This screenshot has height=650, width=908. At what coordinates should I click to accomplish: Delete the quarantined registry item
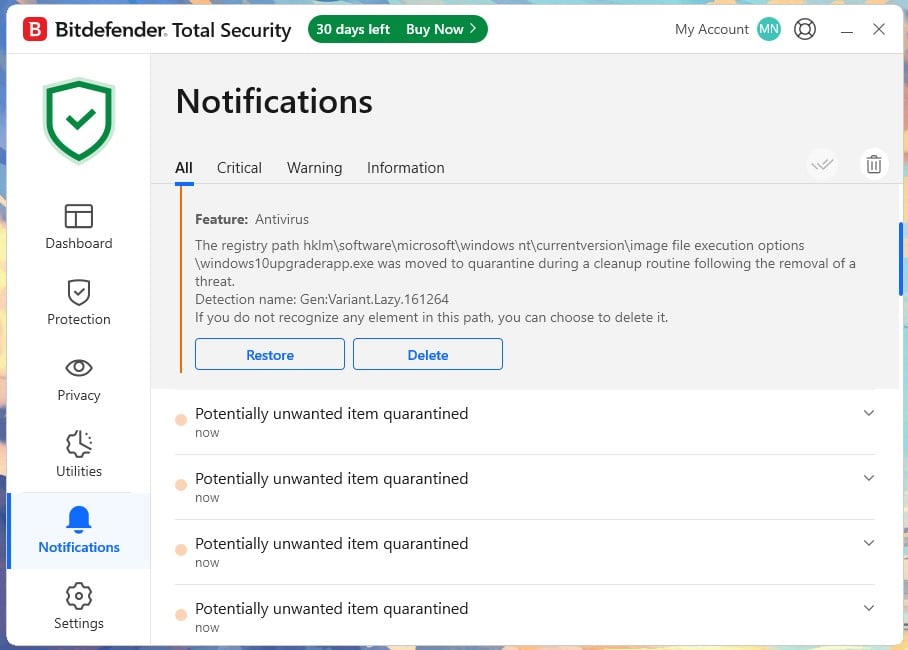pos(428,354)
